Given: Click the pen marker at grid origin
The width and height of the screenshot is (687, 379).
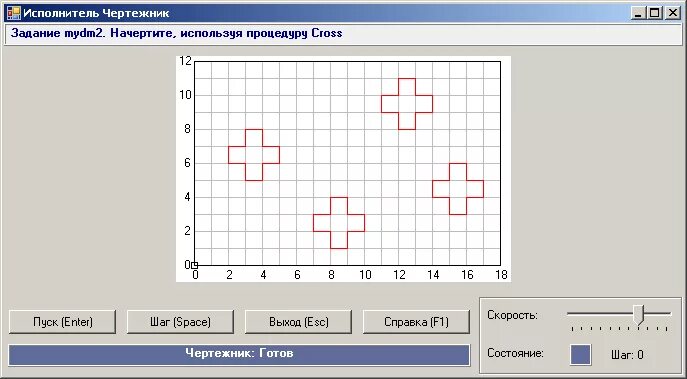Looking at the screenshot, I should 195,265.
